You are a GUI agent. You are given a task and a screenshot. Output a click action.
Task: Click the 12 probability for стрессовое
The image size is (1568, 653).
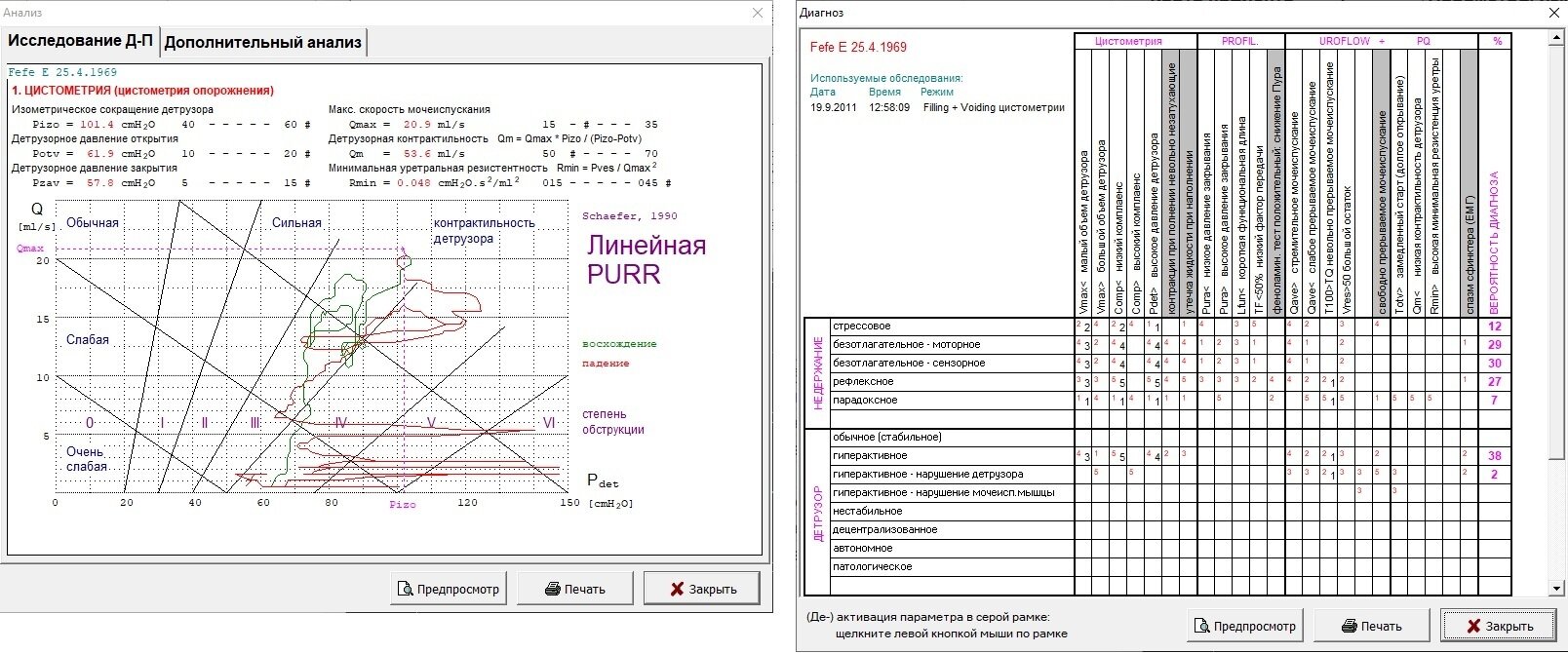click(1495, 326)
